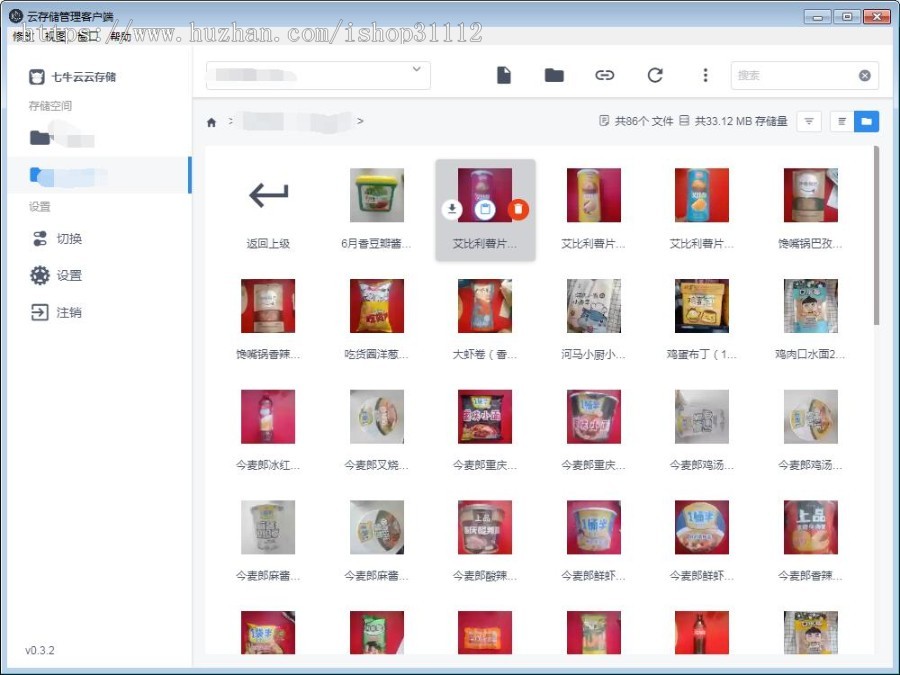Click the v0.3.2 version label

pyautogui.click(x=40, y=650)
